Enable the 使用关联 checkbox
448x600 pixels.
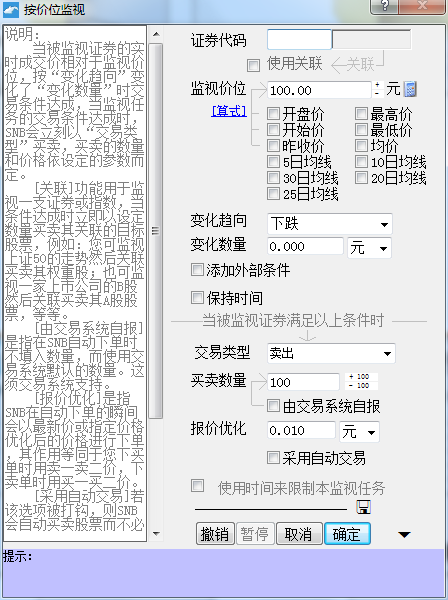click(x=253, y=65)
